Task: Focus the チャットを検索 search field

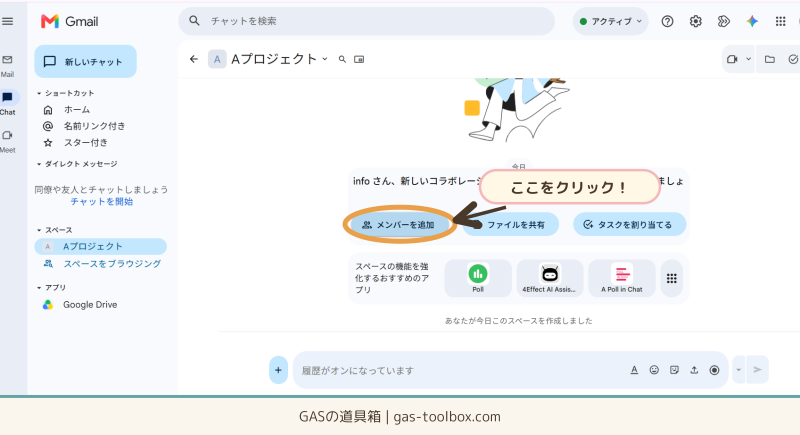Action: (366, 21)
